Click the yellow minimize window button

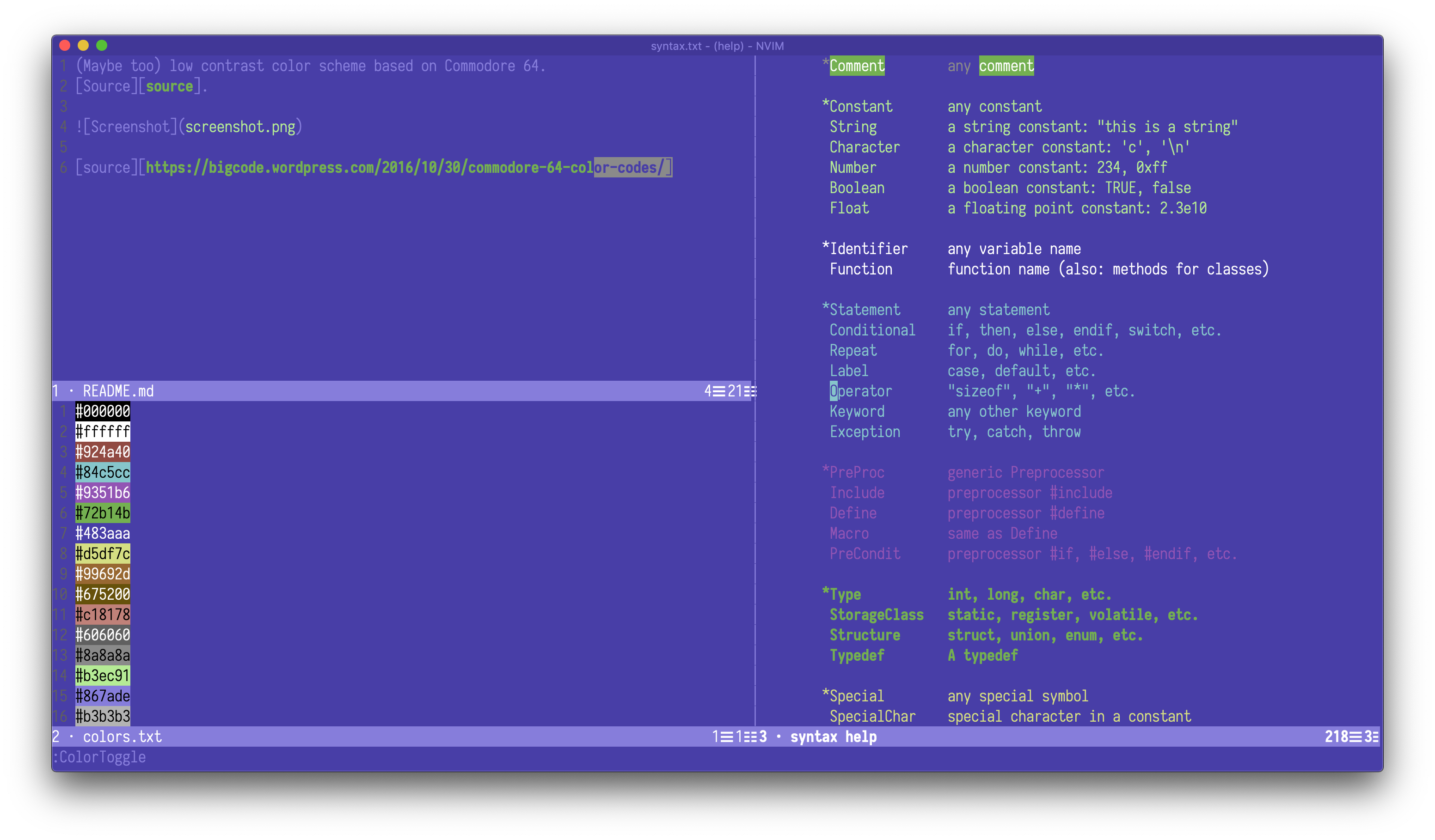(x=83, y=46)
